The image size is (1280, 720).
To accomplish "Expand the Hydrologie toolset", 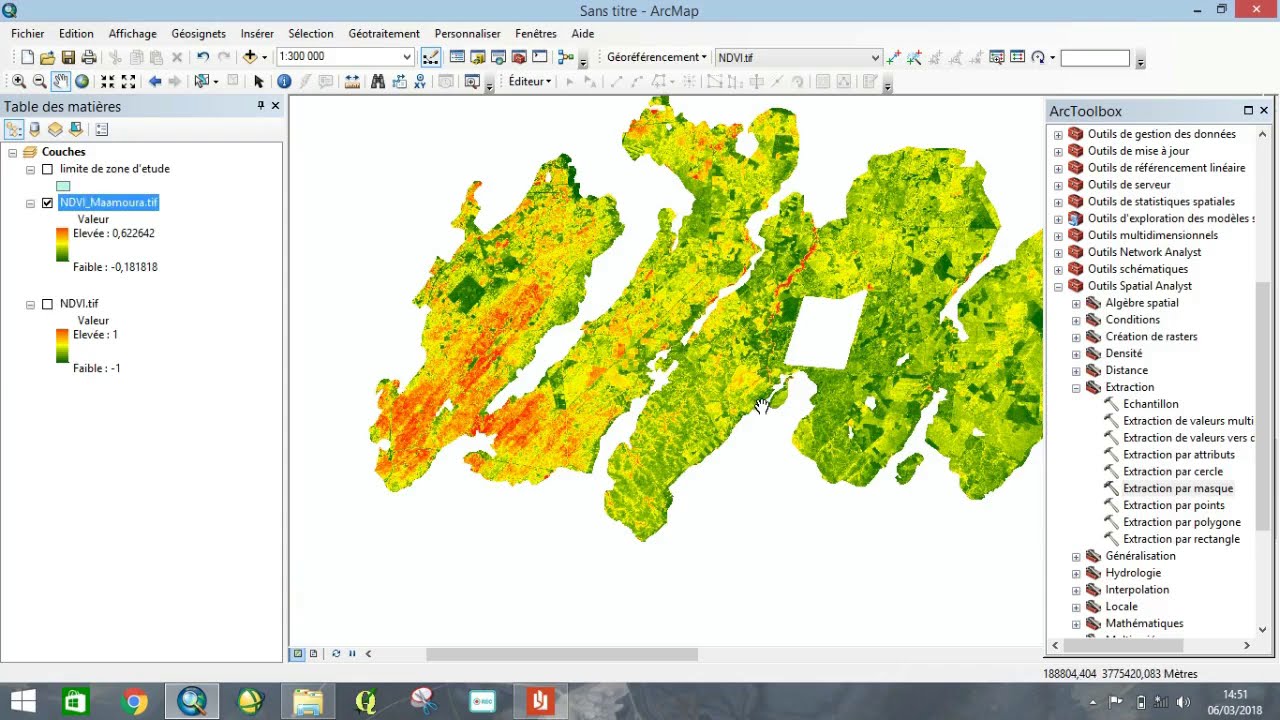I will 1076,573.
